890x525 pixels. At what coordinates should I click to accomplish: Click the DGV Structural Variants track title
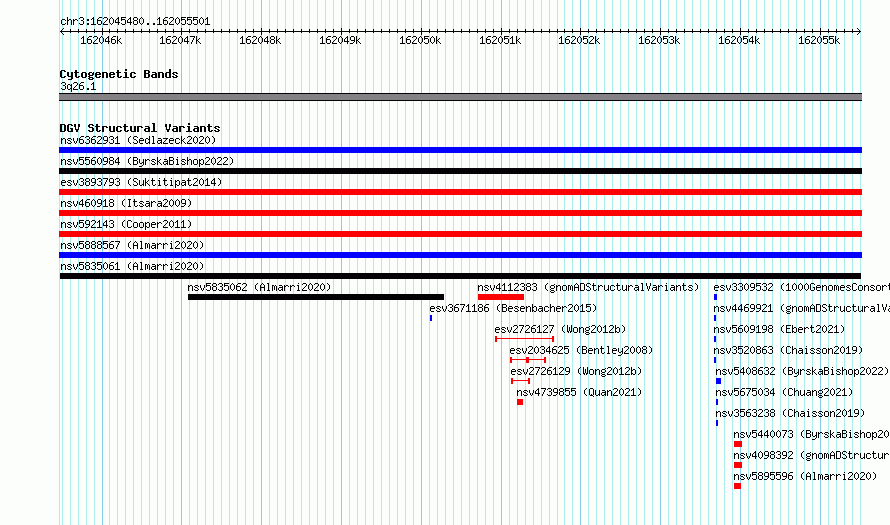140,128
